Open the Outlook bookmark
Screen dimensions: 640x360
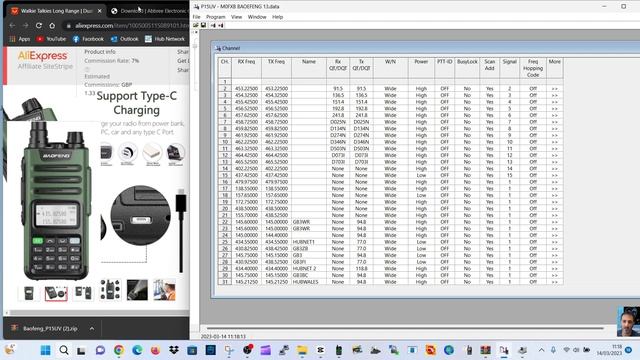coord(124,39)
